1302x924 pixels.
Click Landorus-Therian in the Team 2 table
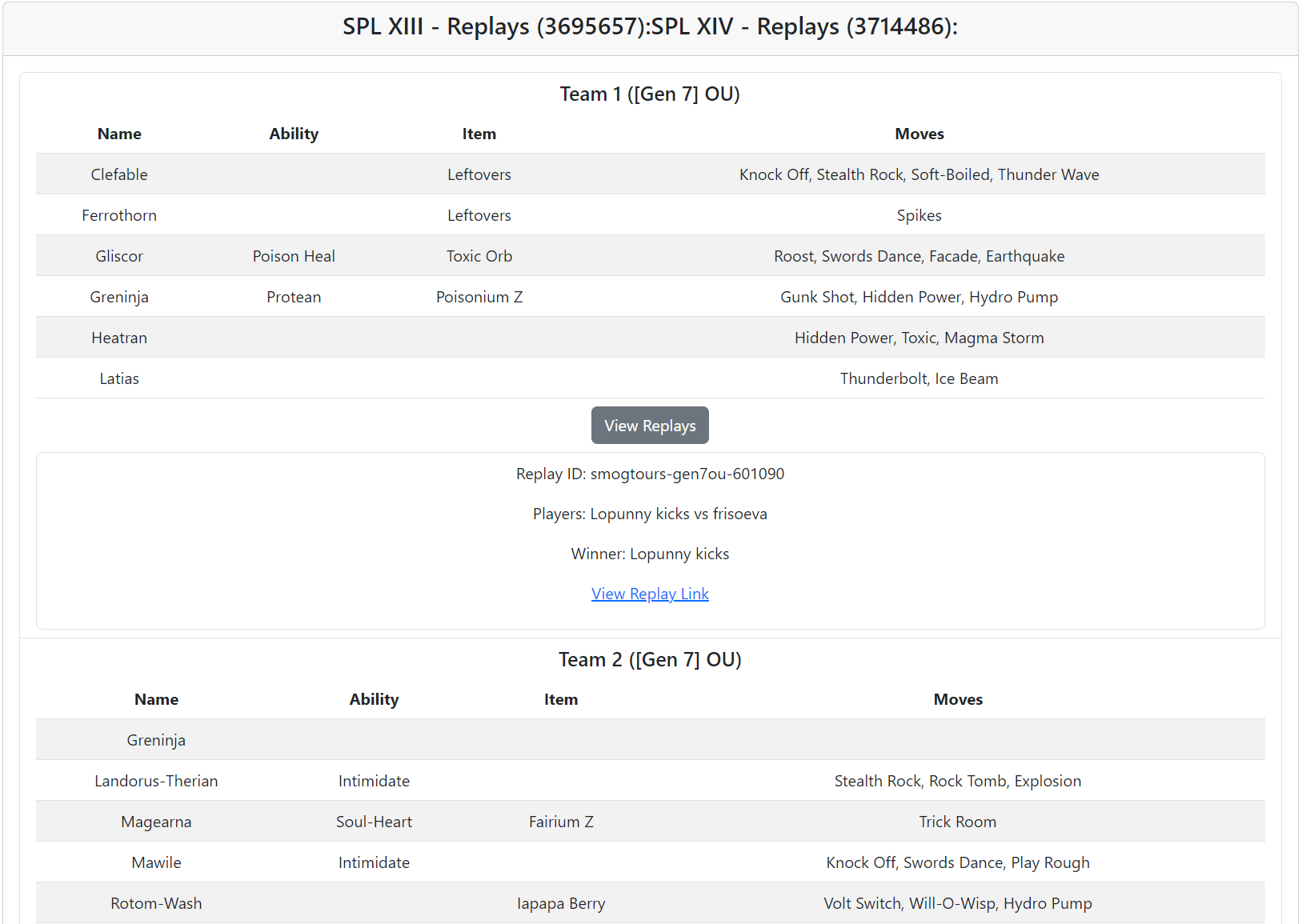[156, 781]
